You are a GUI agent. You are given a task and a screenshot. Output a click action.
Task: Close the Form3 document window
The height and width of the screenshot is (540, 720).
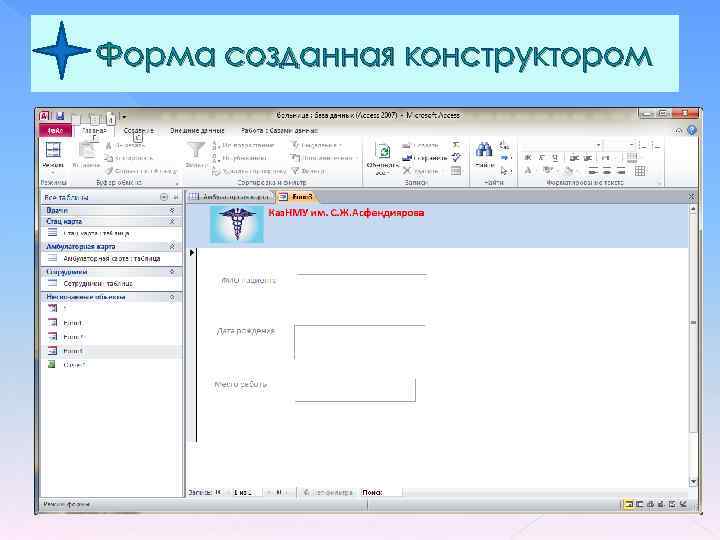pyautogui.click(x=692, y=197)
